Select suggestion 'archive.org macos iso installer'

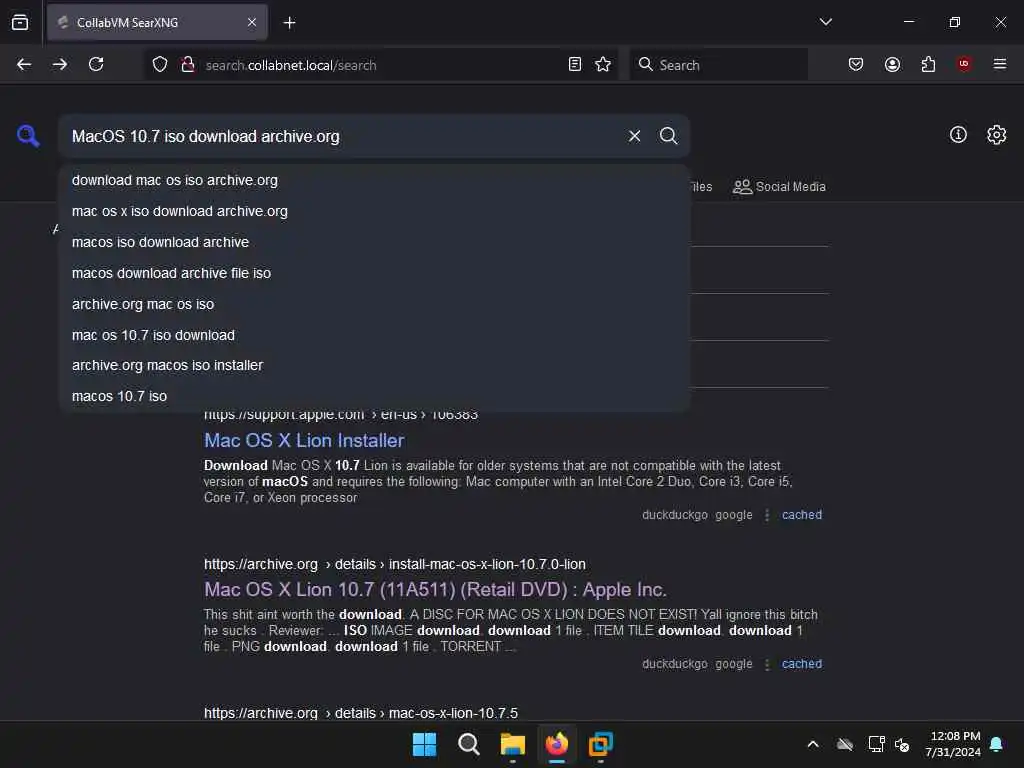coord(374,365)
